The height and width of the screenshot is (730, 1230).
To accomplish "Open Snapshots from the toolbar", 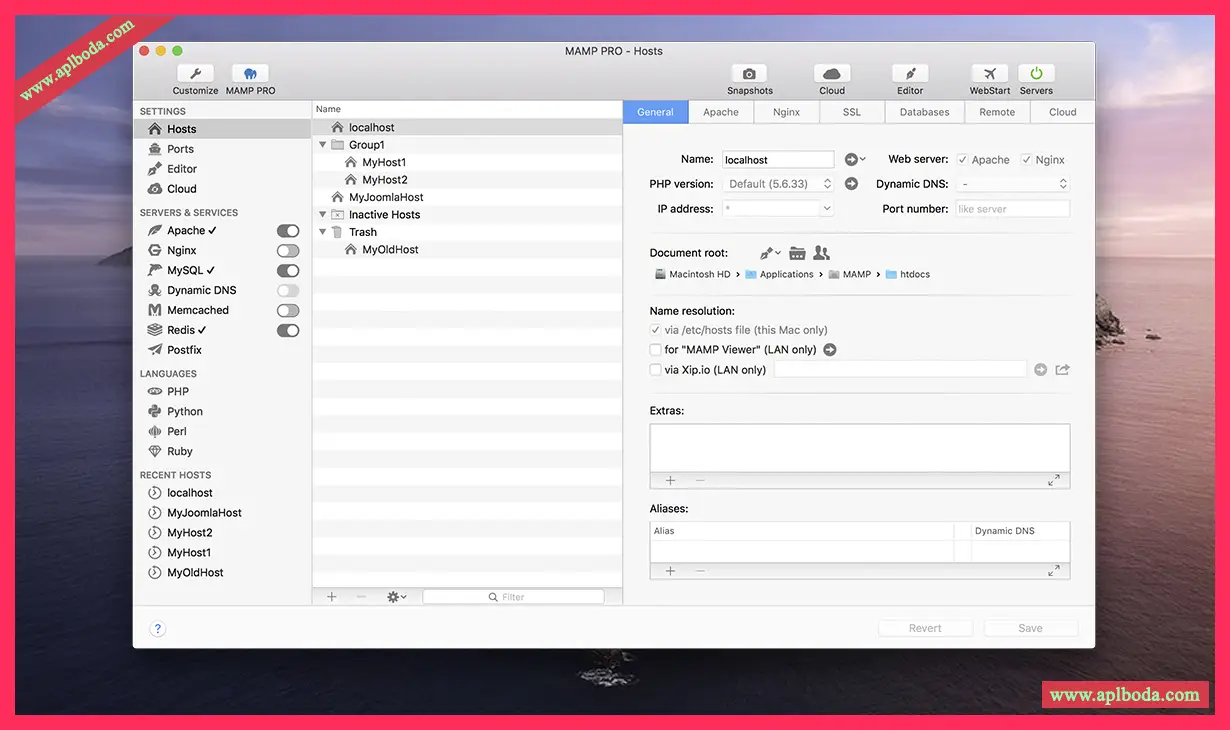I will tap(749, 74).
